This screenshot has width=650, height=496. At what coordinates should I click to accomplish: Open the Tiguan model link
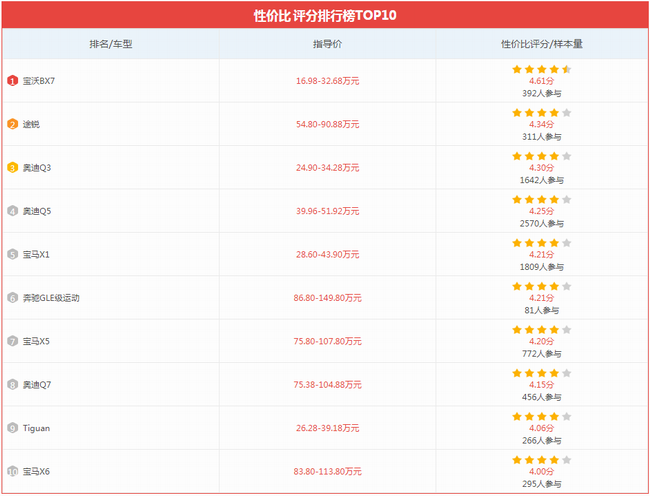36,428
